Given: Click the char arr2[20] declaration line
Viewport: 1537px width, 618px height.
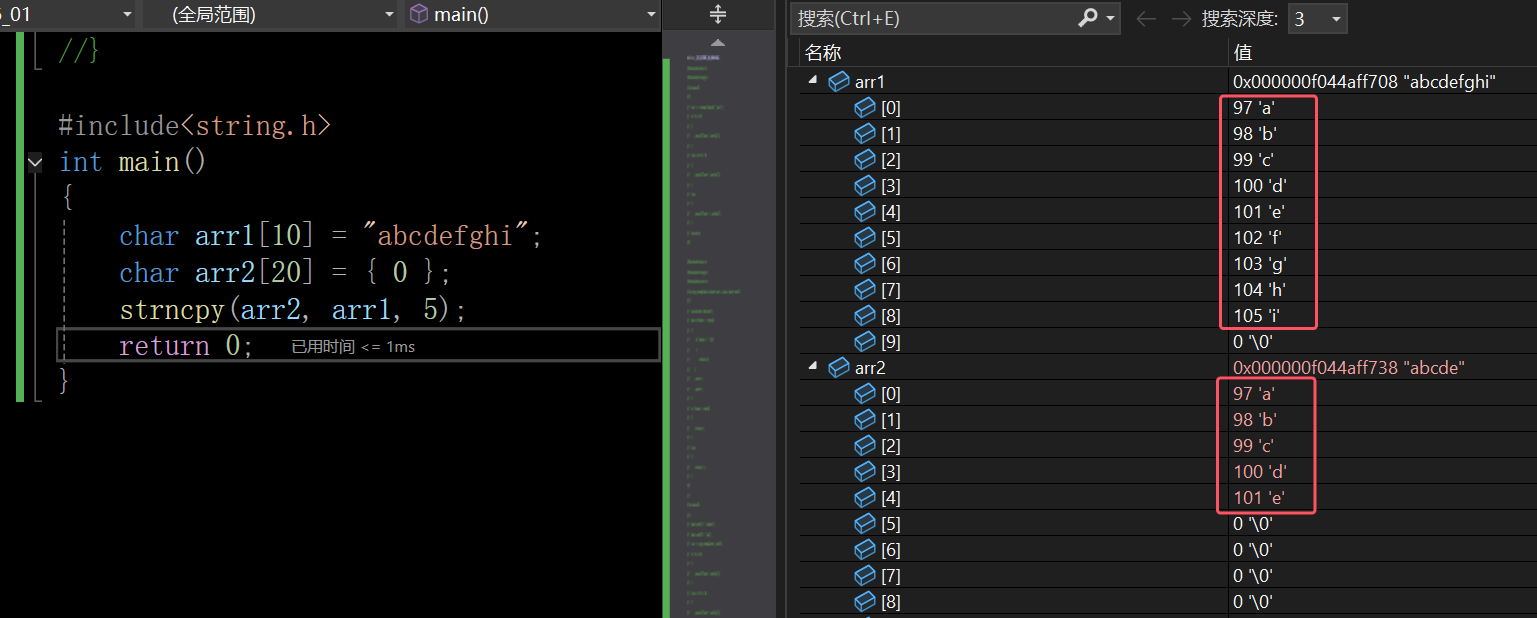Looking at the screenshot, I should 285,273.
